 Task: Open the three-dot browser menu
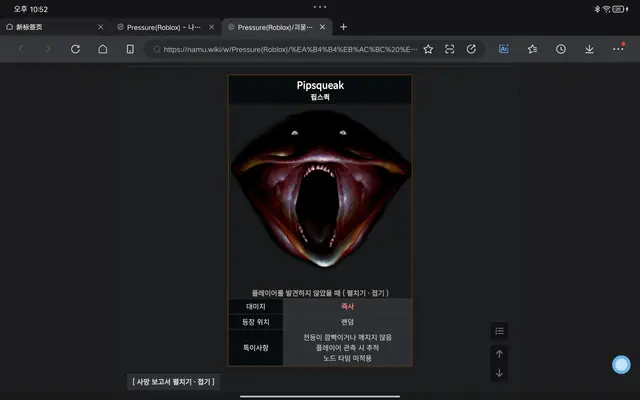pos(618,49)
